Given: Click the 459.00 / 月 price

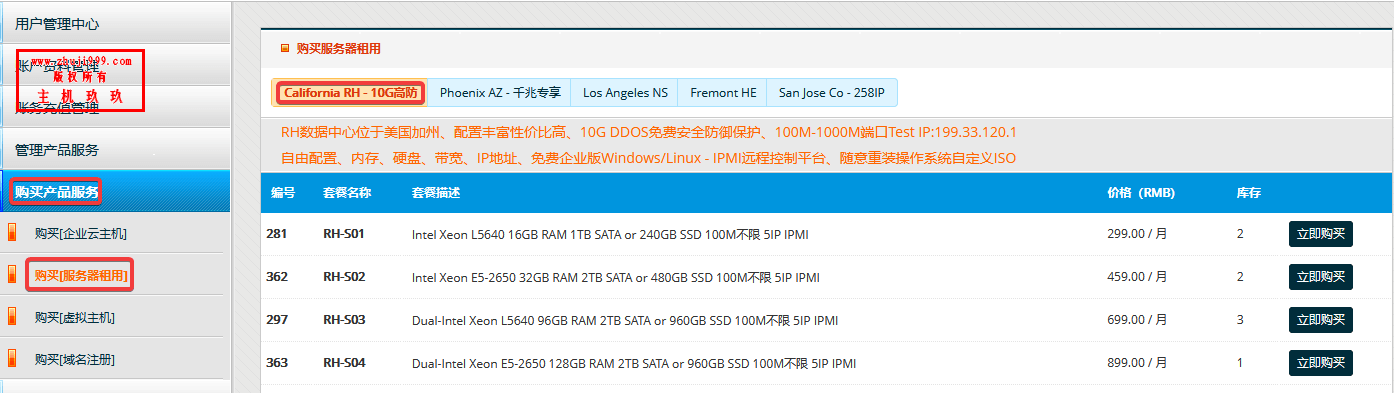Looking at the screenshot, I should click(x=1137, y=277).
